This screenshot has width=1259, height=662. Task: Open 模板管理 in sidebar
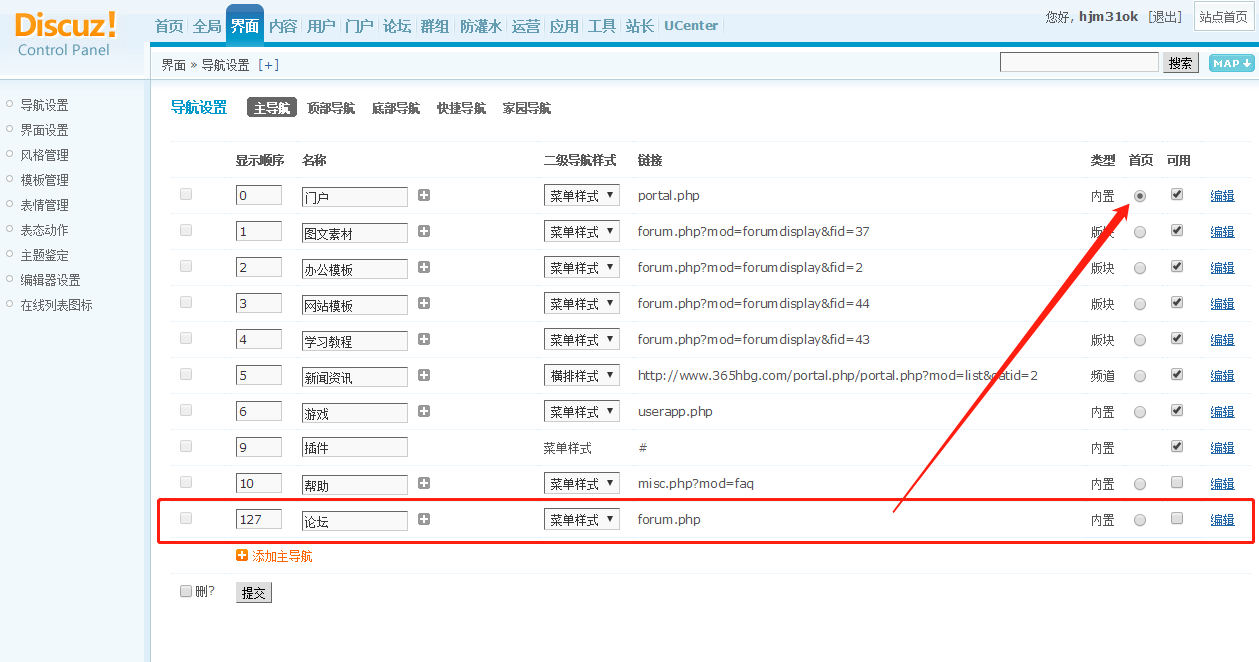45,180
